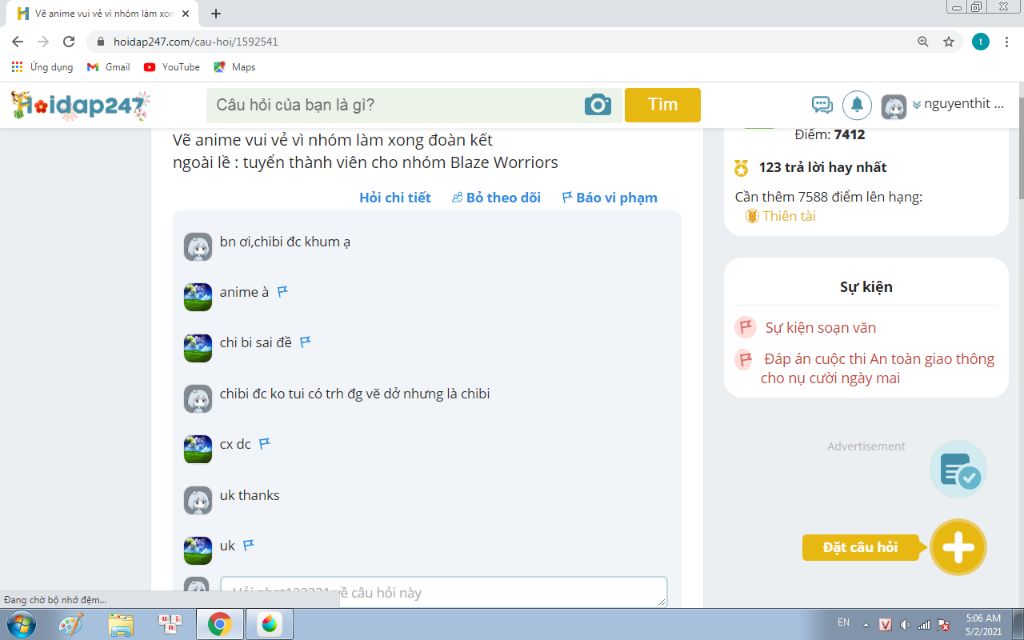The height and width of the screenshot is (640, 1024).
Task: Click avatar beside 'chi bi sai đề' comment
Action: click(197, 348)
